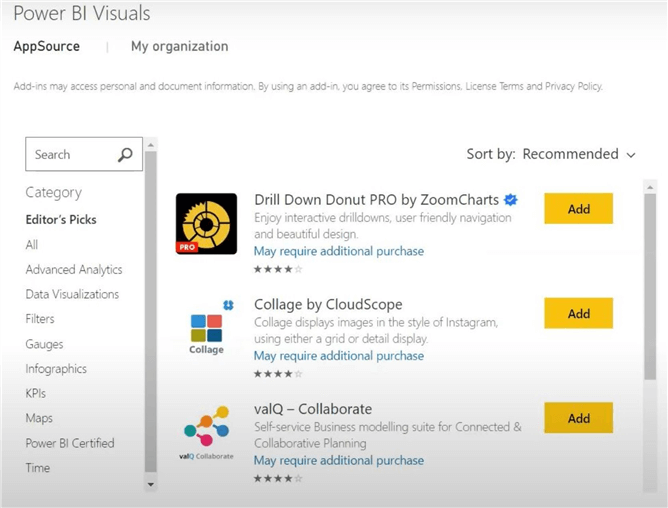Click the star rating under Drill Down Donut
This screenshot has width=668, height=508.
(277, 269)
